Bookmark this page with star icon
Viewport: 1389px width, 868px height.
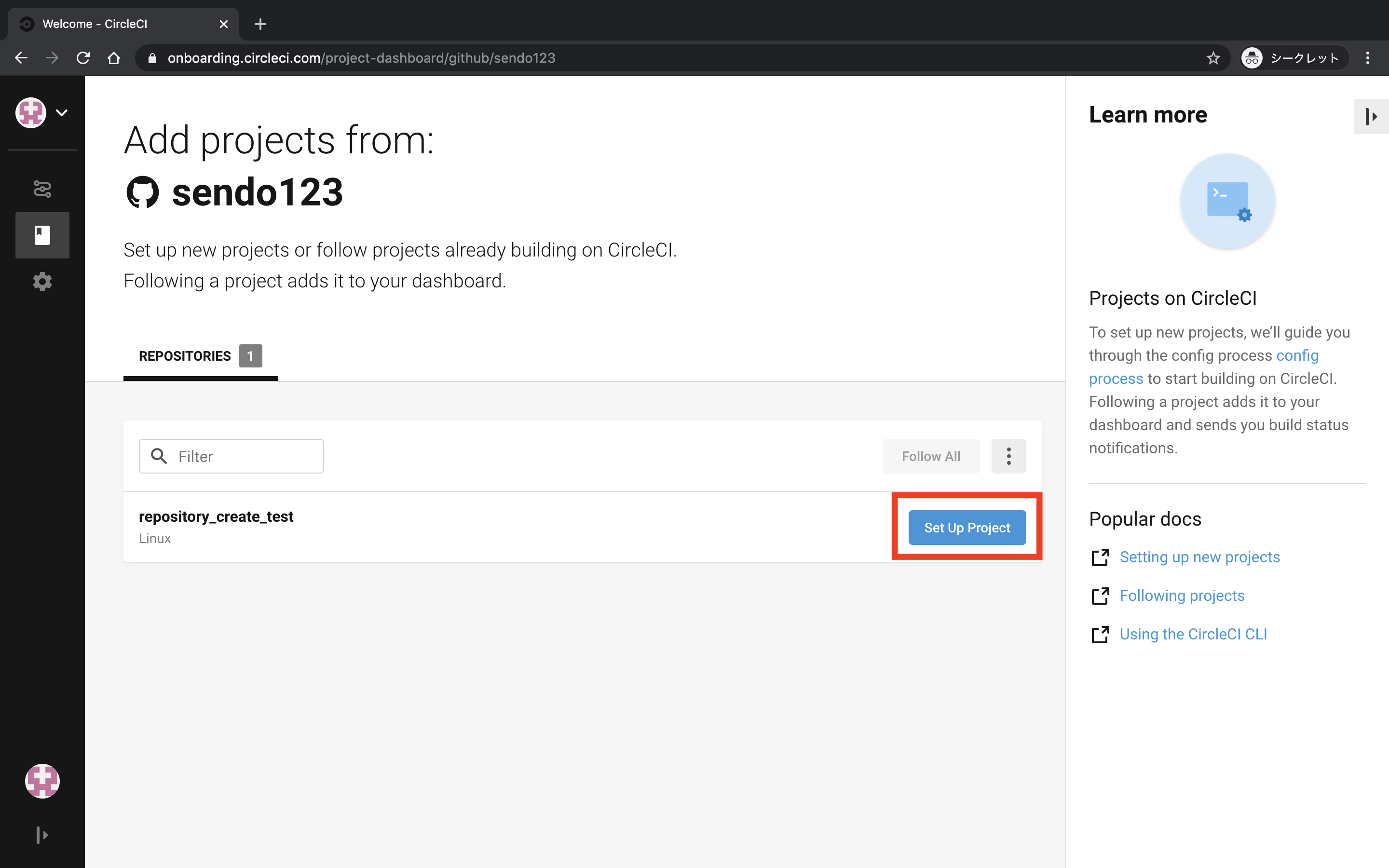tap(1213, 58)
